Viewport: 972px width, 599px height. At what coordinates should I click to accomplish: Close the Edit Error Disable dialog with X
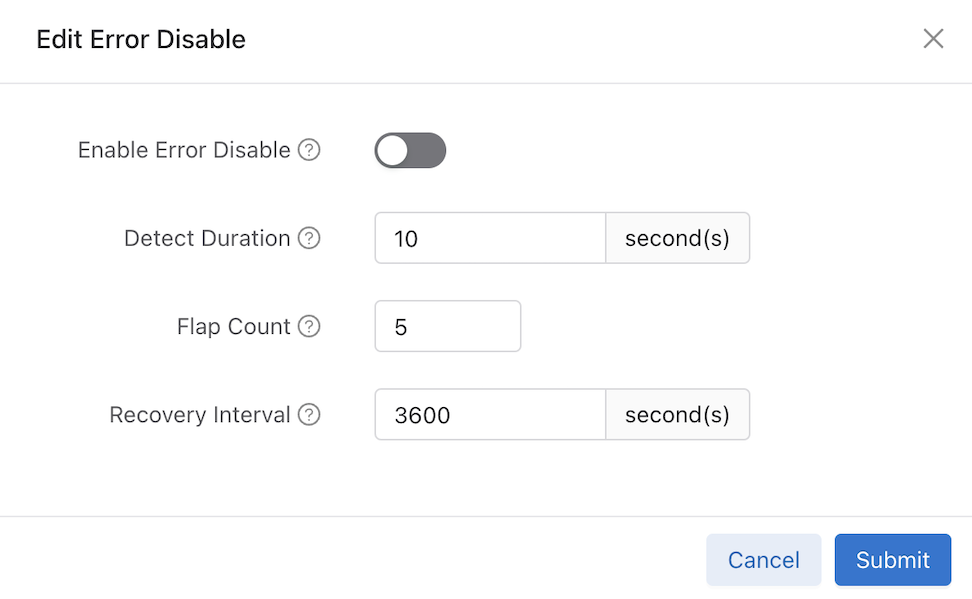933,39
